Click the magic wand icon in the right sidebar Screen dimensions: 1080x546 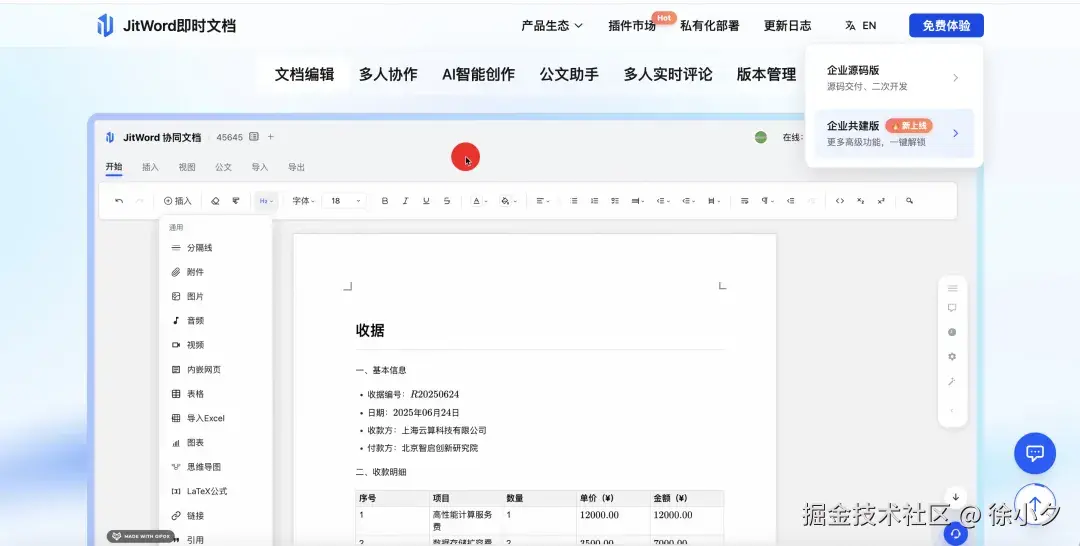coord(952,381)
